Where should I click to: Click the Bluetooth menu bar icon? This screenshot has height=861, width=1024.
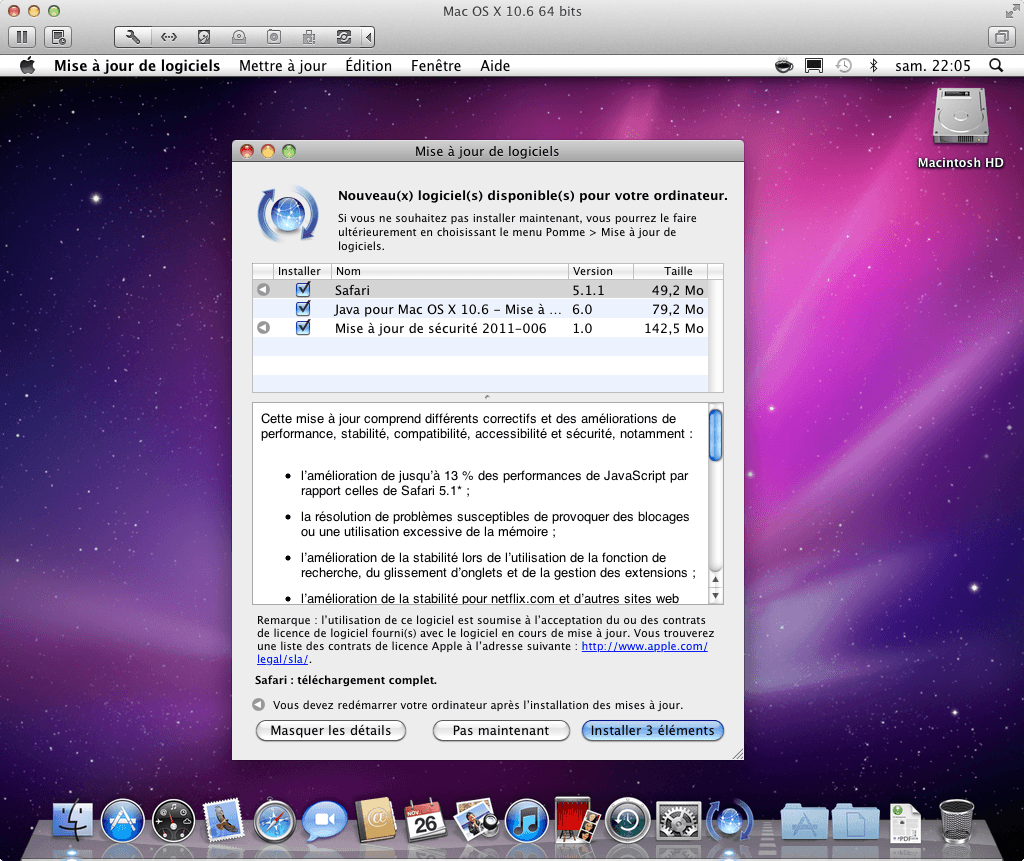(874, 65)
